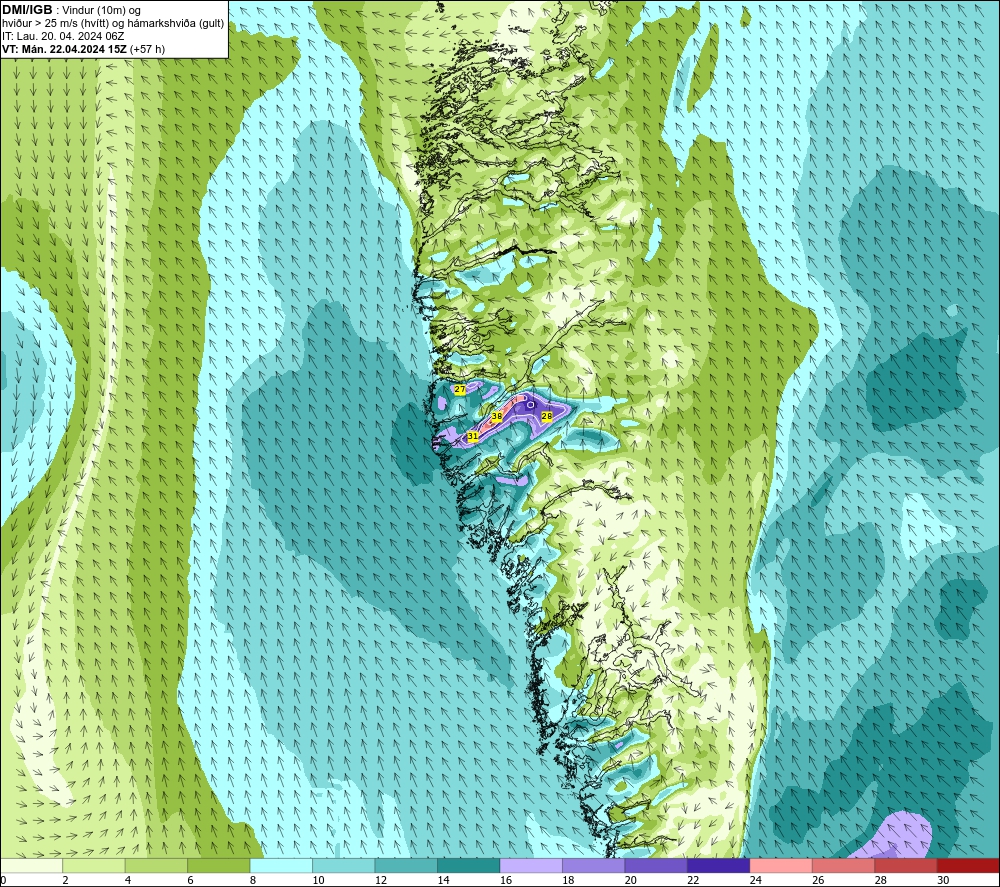
Task: Click the legend scale number "10"
Action: point(318,880)
